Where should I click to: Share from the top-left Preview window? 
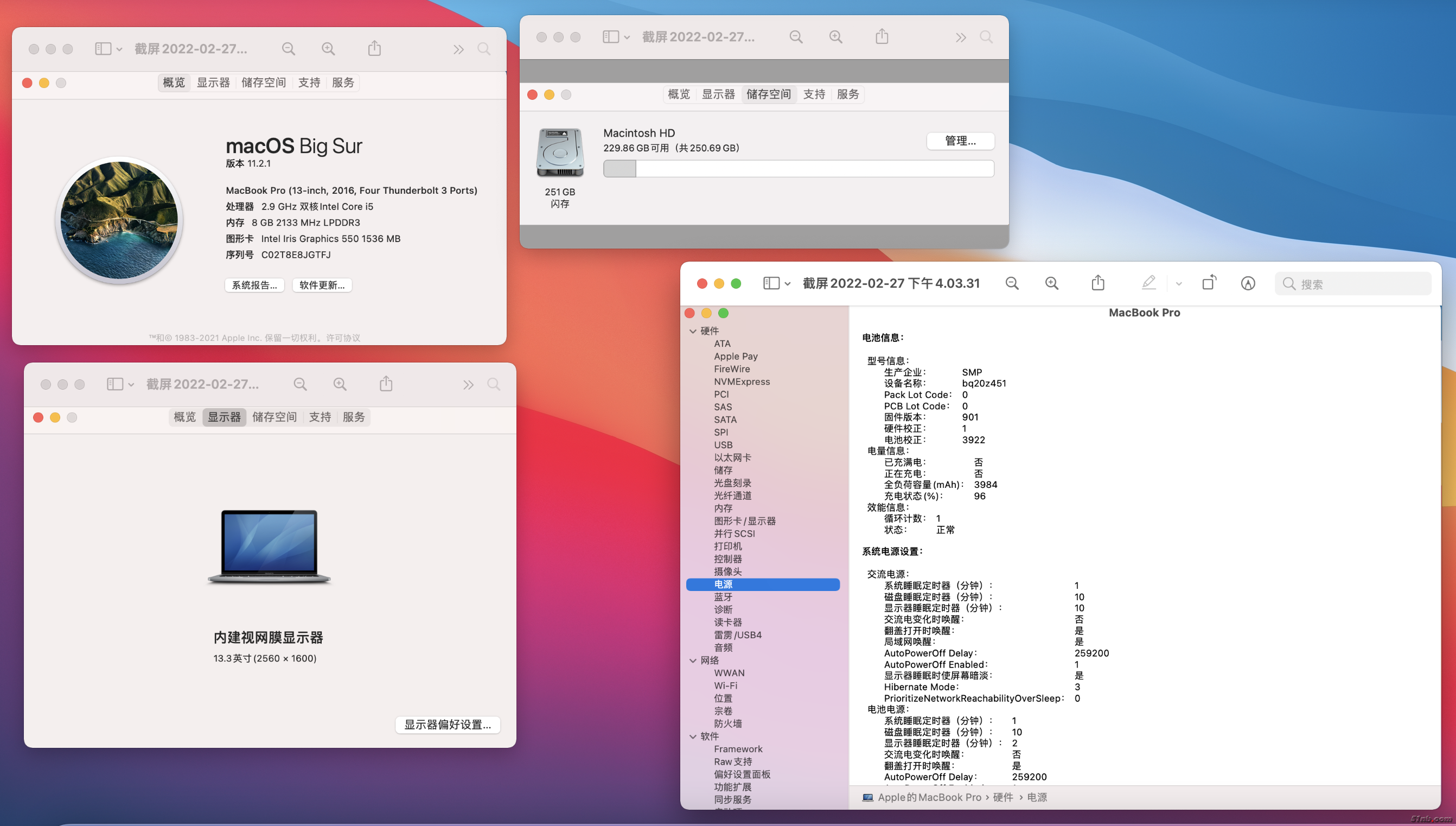click(x=374, y=48)
